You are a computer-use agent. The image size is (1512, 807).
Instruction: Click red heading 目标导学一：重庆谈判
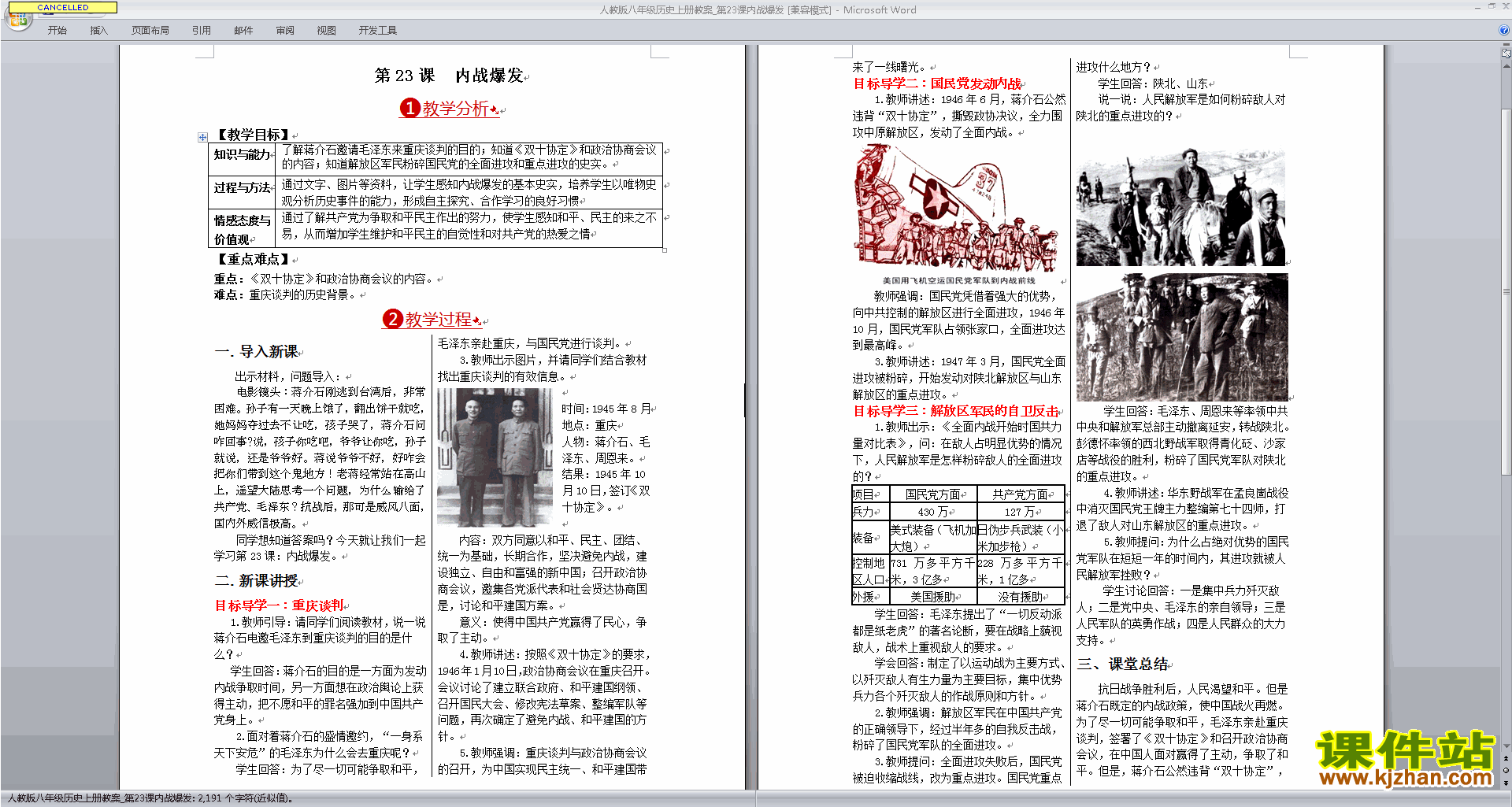[280, 605]
